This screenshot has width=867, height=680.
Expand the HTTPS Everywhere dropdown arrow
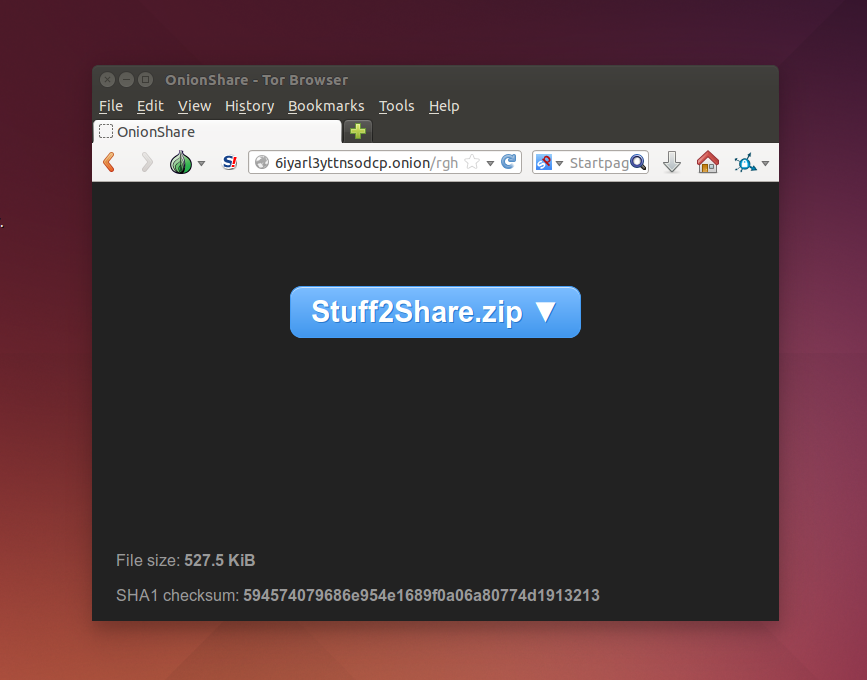pyautogui.click(x=765, y=163)
